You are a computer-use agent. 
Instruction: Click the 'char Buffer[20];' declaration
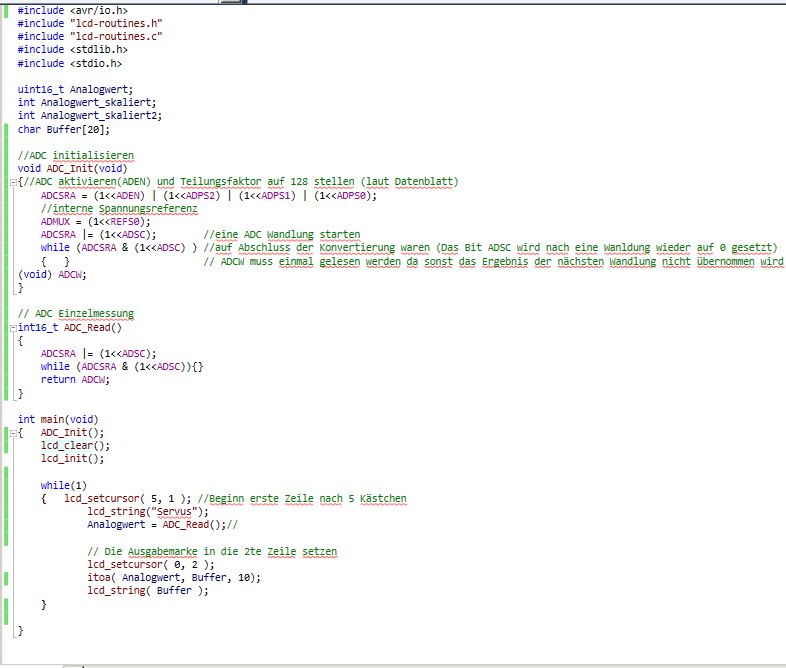pyautogui.click(x=64, y=129)
